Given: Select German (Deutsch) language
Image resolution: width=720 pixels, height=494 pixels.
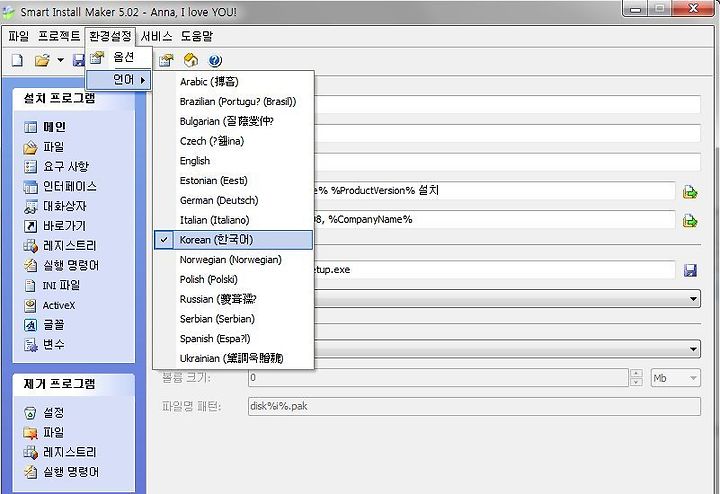Looking at the screenshot, I should [x=234, y=200].
